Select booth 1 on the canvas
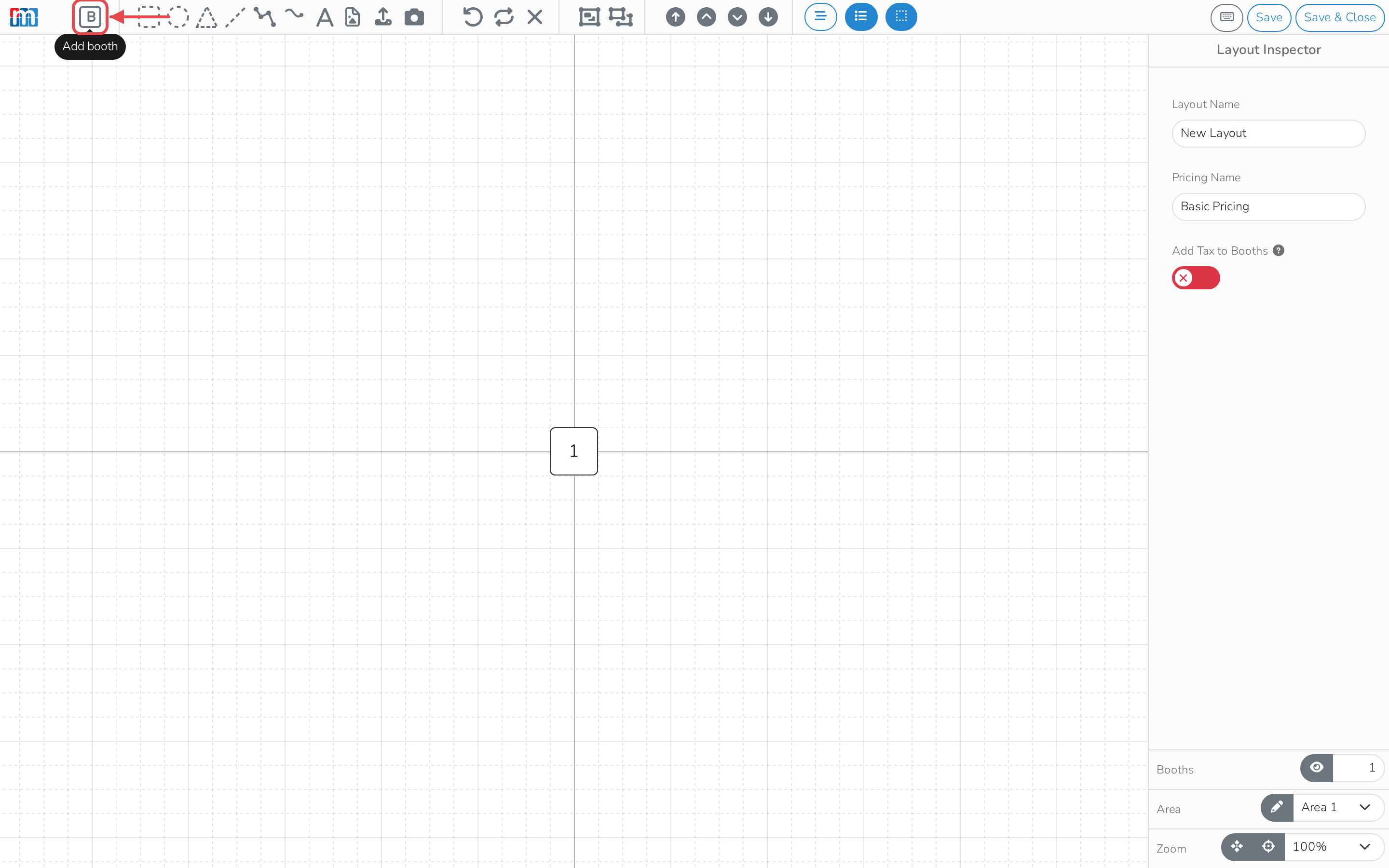This screenshot has height=868, width=1389. click(x=574, y=451)
